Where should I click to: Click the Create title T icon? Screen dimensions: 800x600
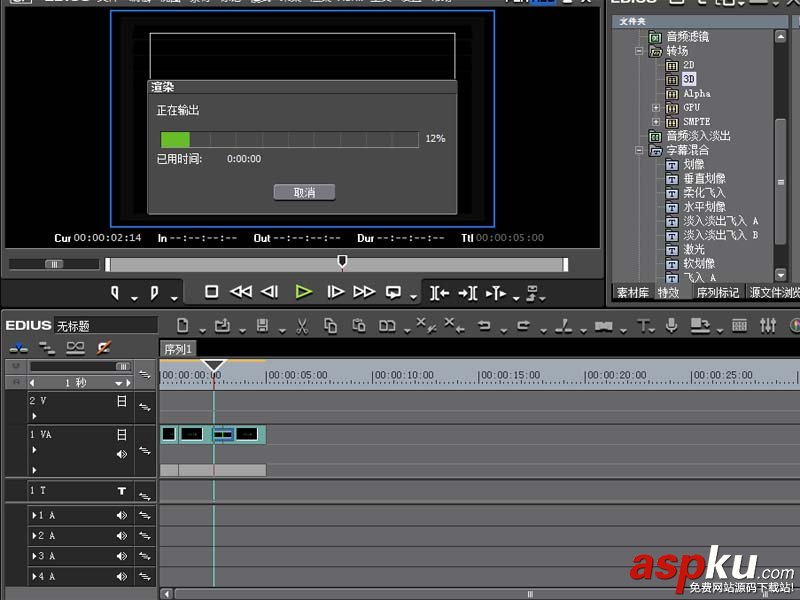tap(643, 326)
